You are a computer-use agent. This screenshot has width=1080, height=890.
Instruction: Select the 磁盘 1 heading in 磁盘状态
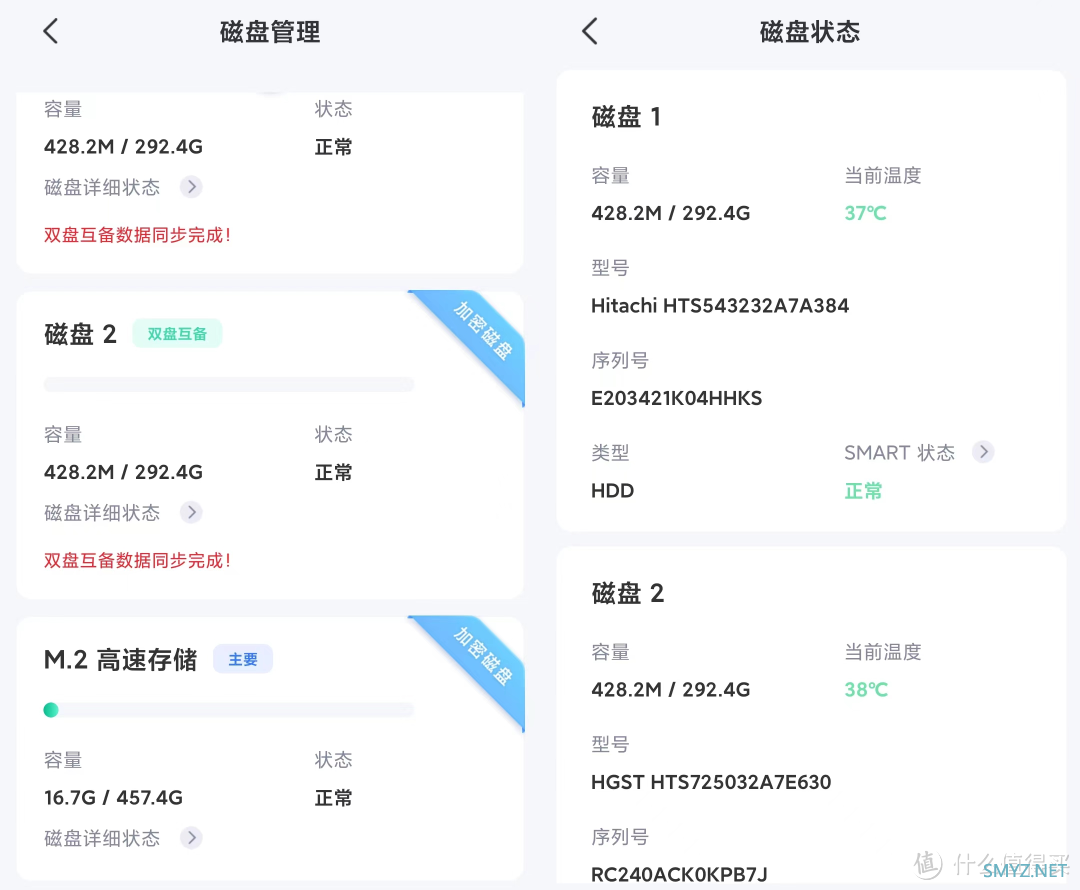[x=626, y=116]
